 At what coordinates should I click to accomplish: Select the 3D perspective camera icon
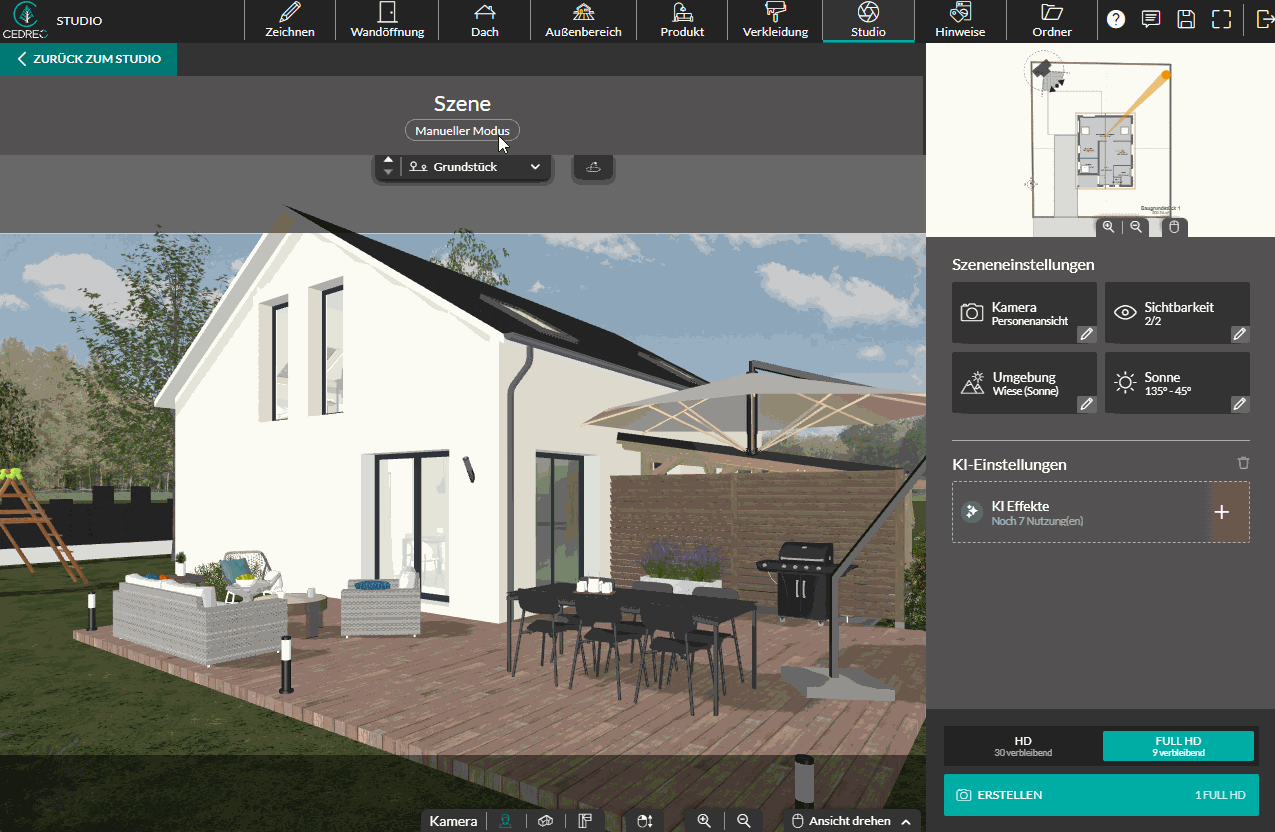(545, 821)
